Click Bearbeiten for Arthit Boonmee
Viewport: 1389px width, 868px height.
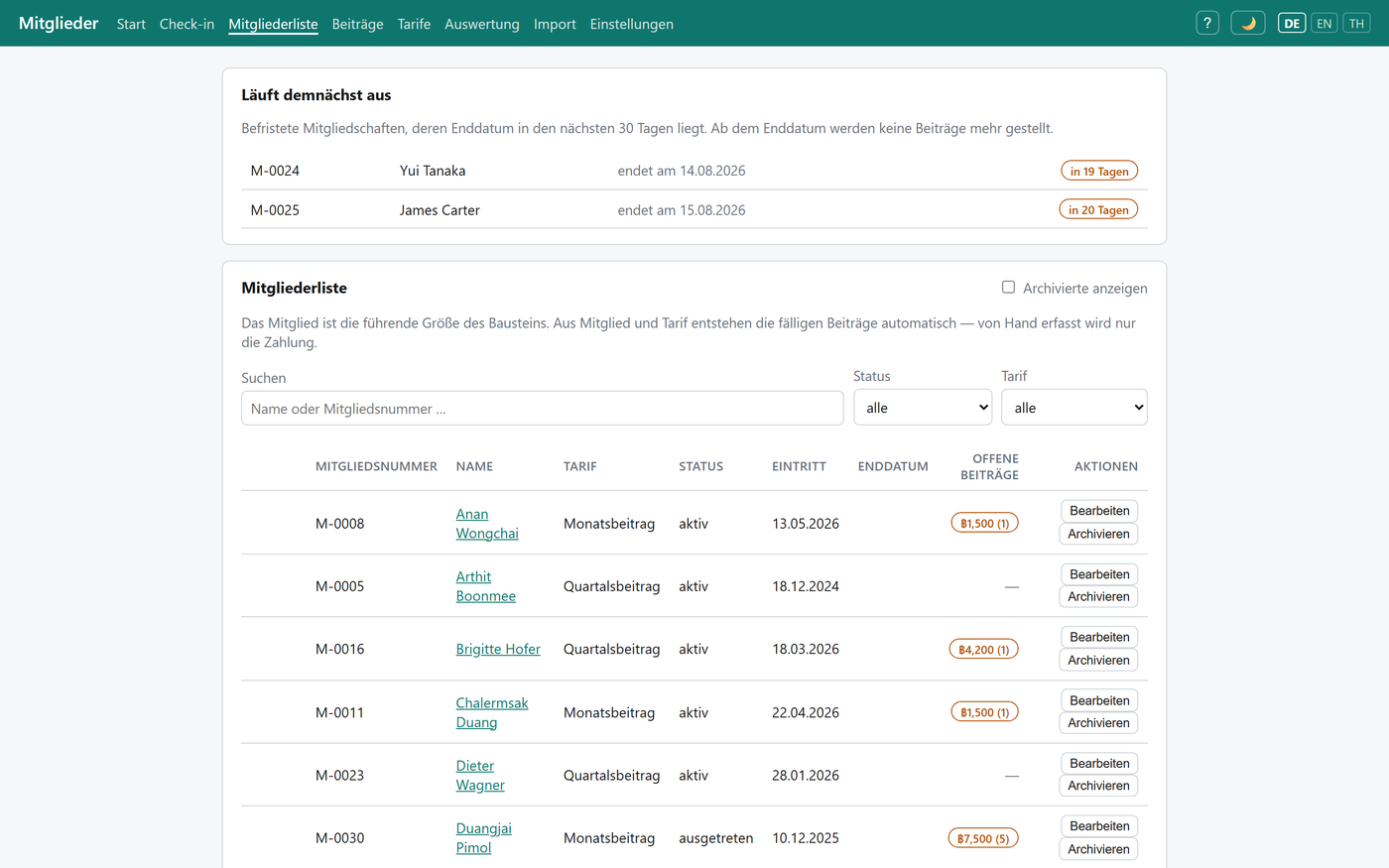click(1099, 574)
